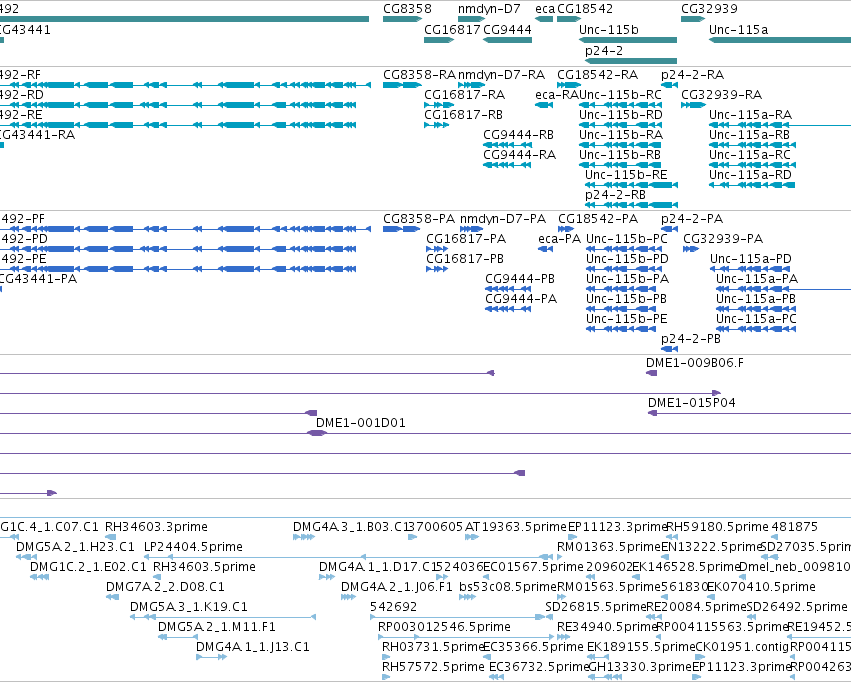
Task: Select the CG9444-PB protein label
Action: [x=520, y=279]
